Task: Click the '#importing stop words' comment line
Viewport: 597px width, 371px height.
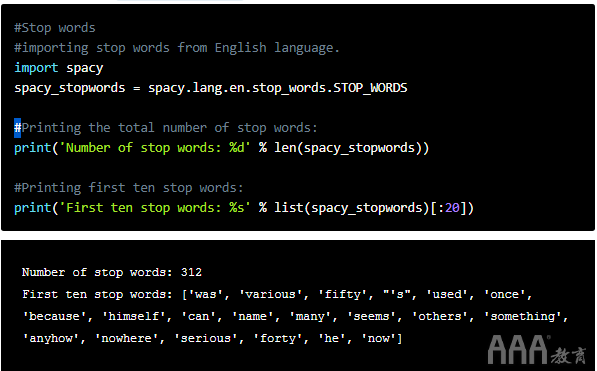Action: tap(177, 48)
